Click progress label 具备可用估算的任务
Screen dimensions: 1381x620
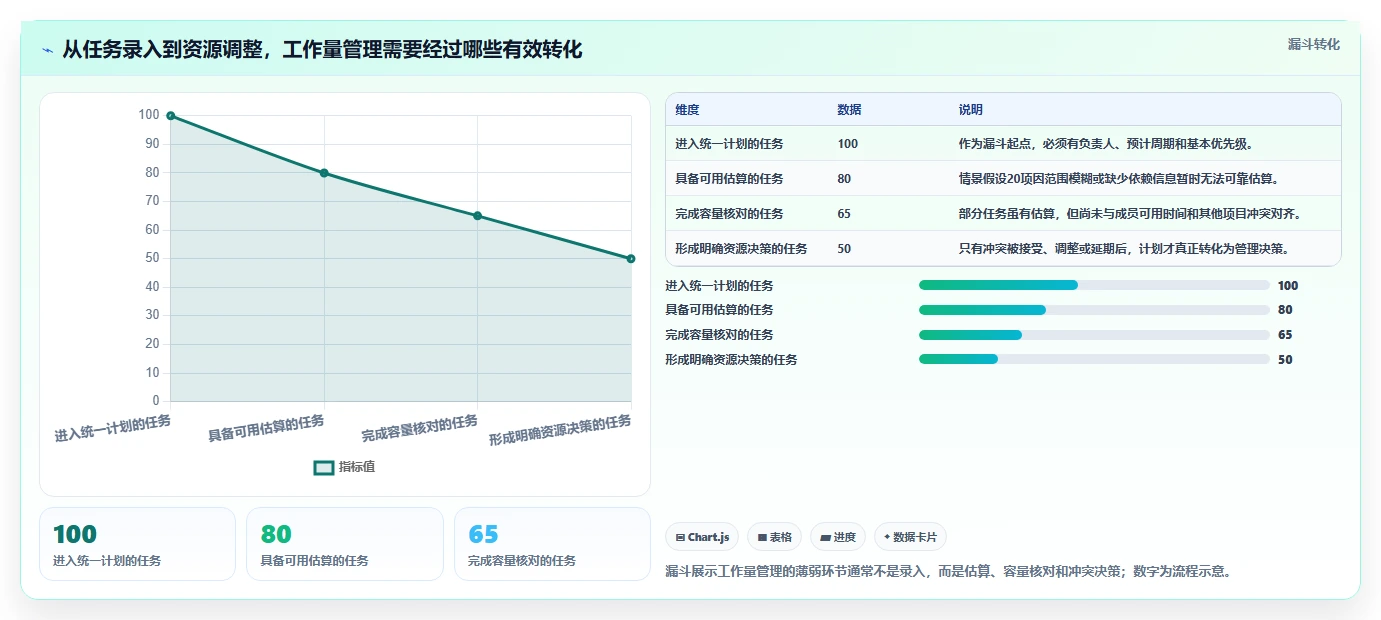[719, 310]
